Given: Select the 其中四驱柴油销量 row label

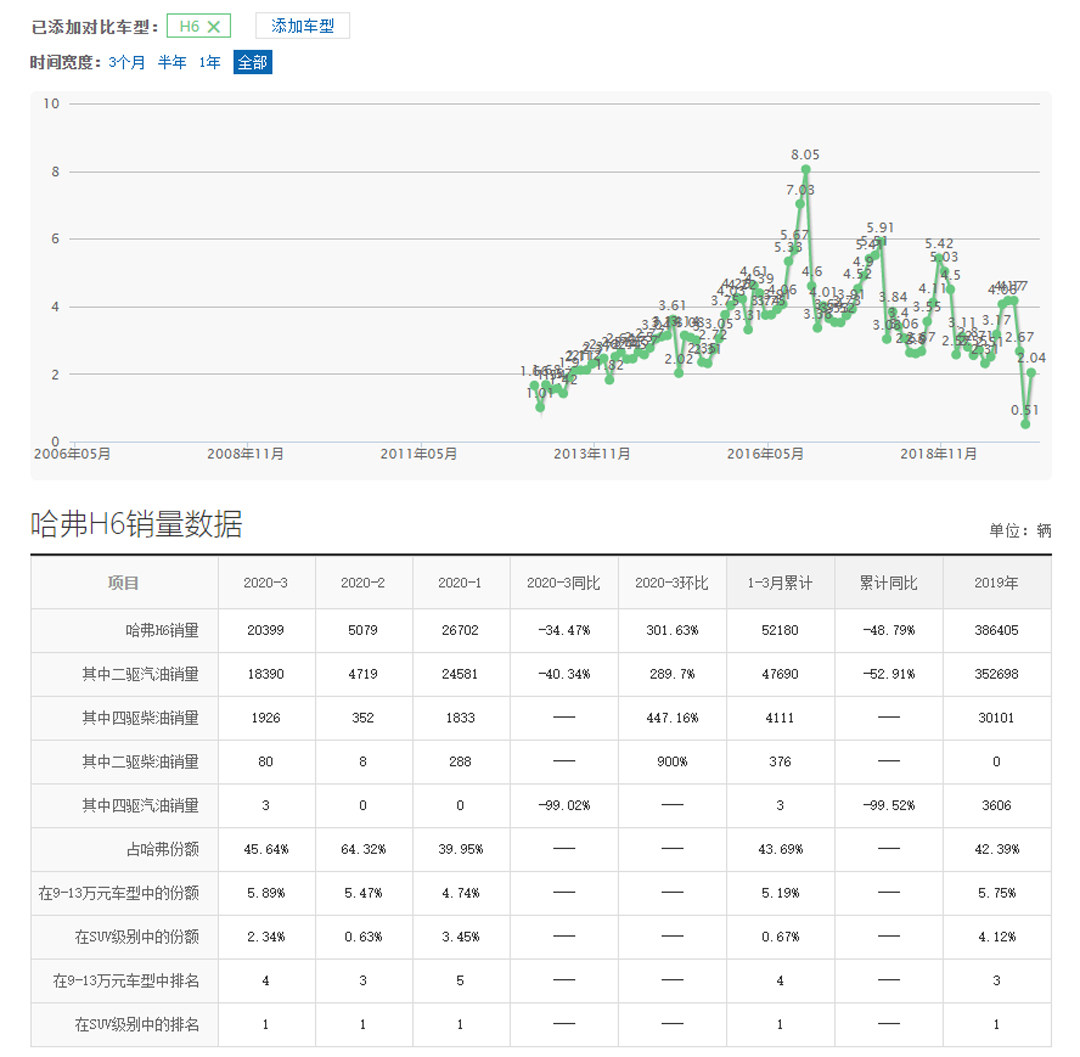Looking at the screenshot, I should coord(140,718).
